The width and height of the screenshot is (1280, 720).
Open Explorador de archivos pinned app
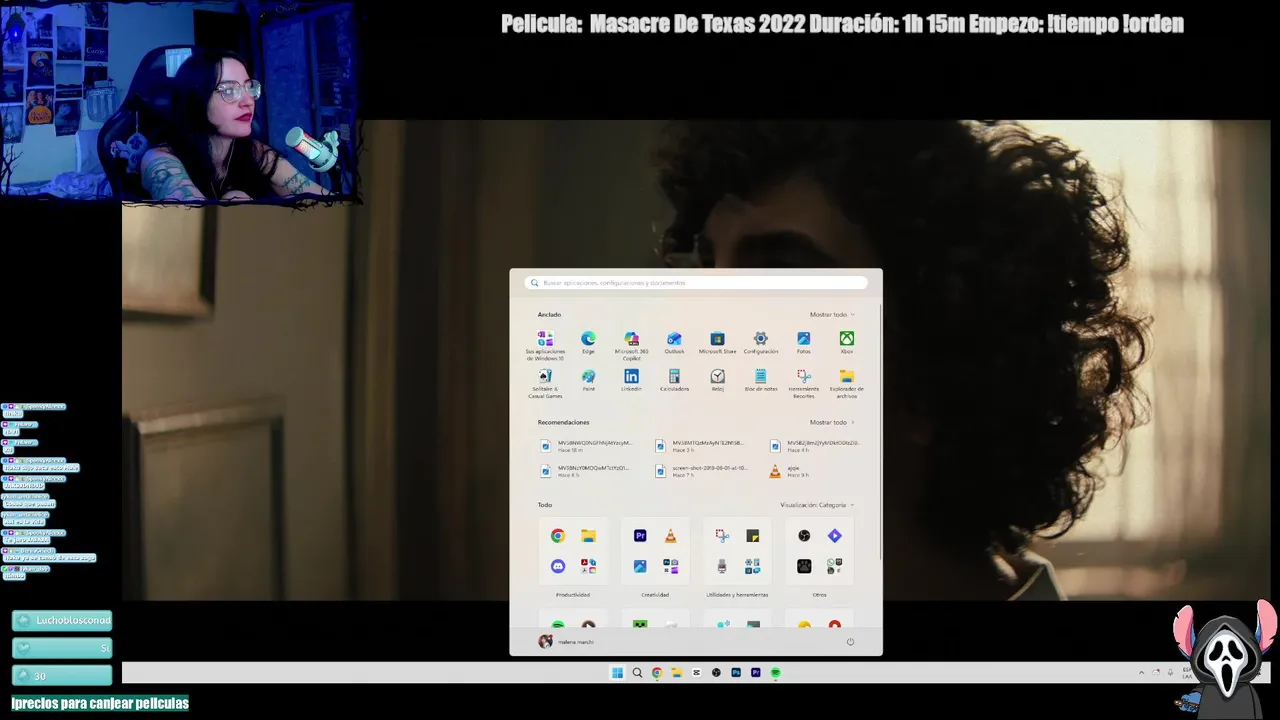(846, 384)
